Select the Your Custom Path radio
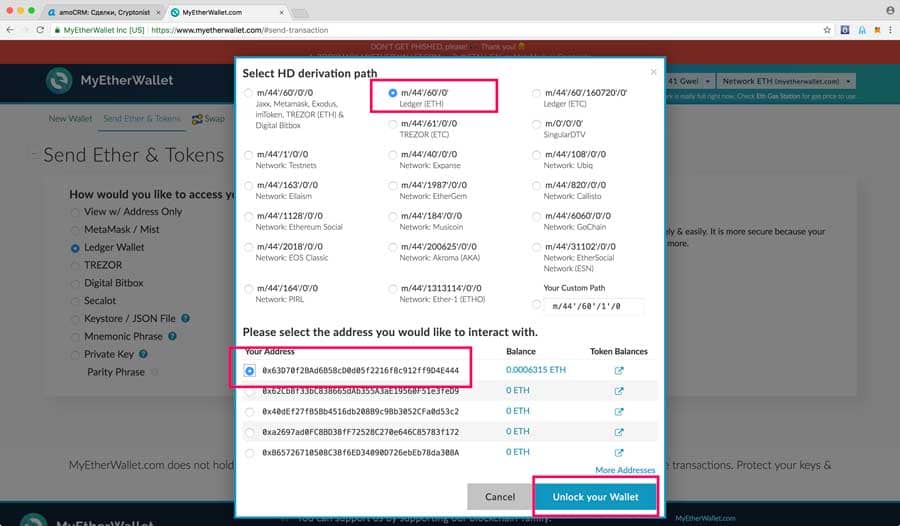This screenshot has height=526, width=900. click(536, 304)
